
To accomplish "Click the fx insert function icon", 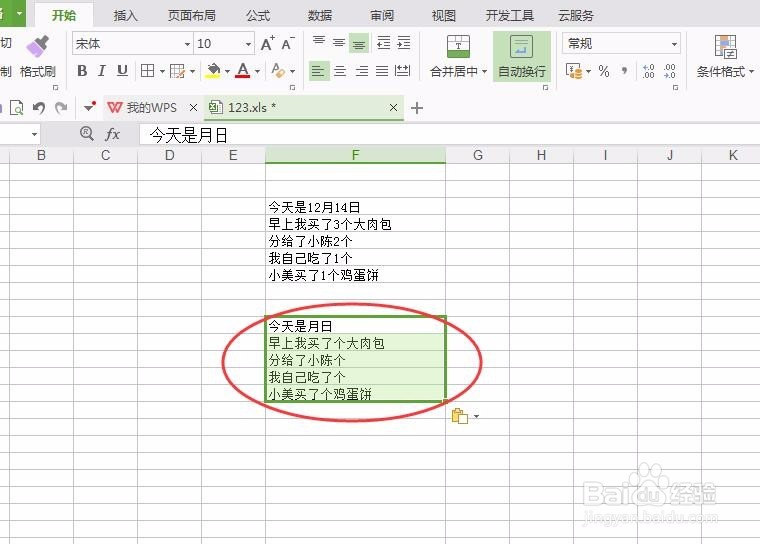I will [x=112, y=134].
